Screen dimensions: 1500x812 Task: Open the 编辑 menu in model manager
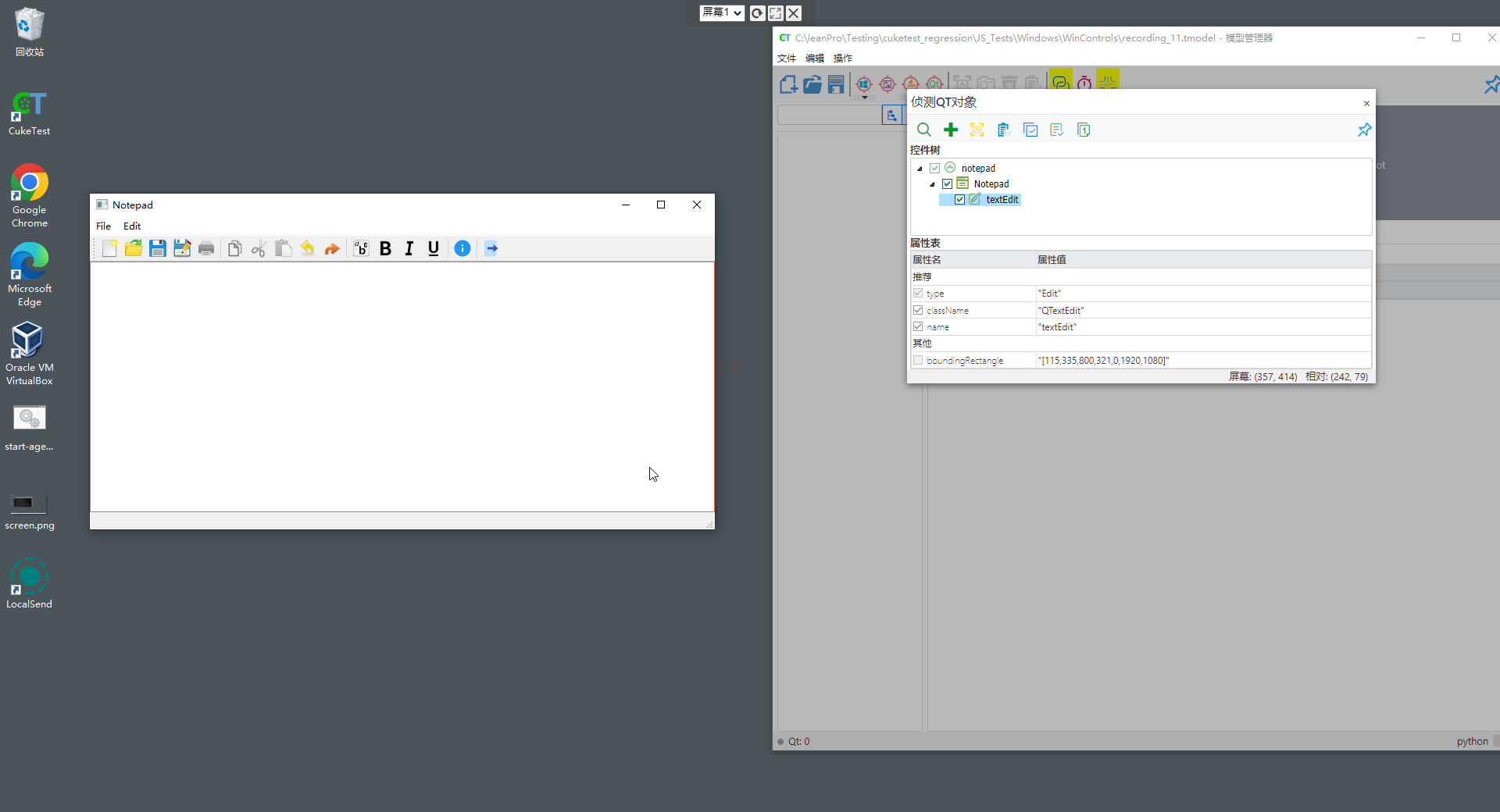815,59
